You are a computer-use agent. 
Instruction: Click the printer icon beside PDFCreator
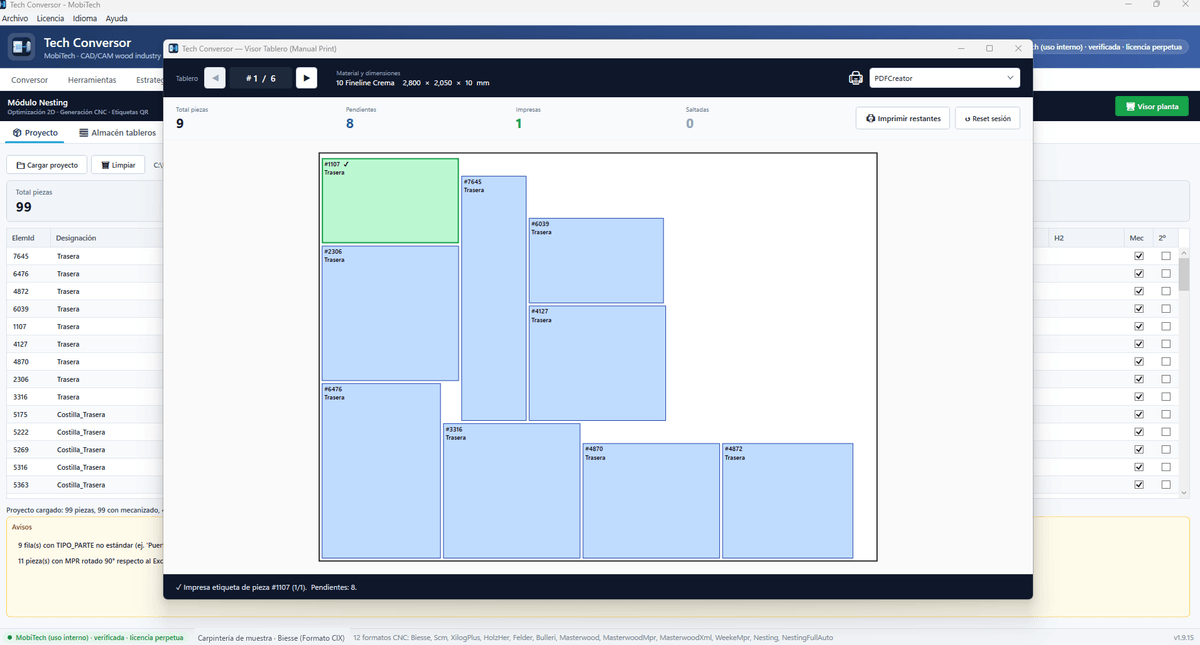tap(856, 78)
